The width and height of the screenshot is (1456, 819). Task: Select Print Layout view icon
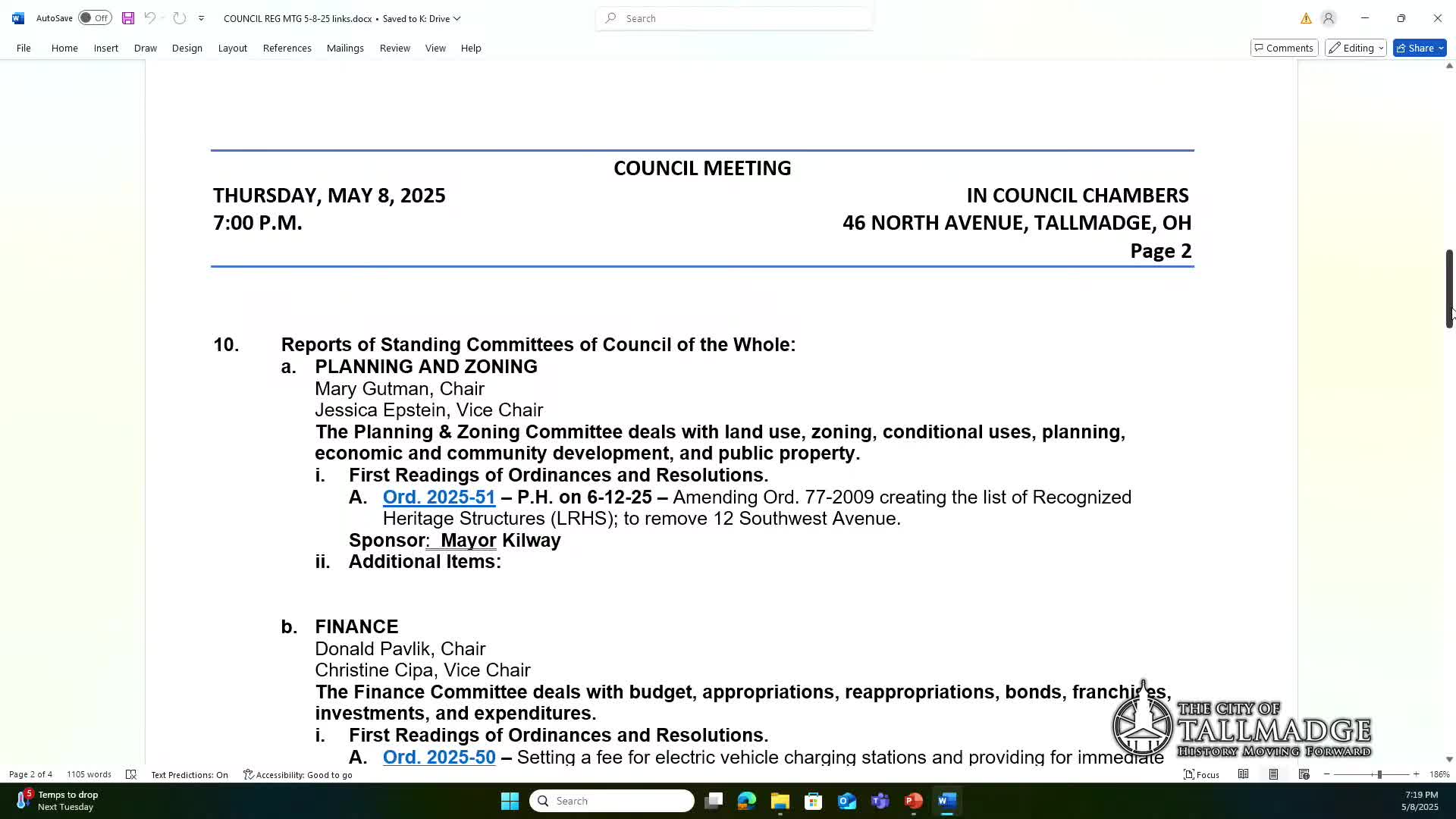point(1273,774)
